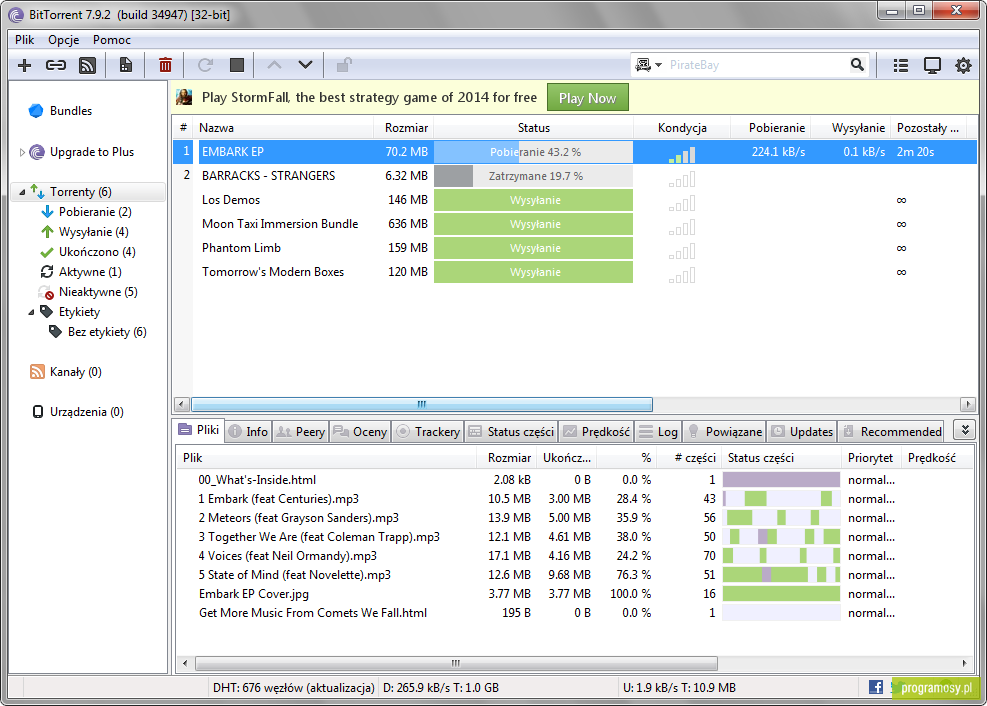987x706 pixels.
Task: Open the search provider dropdown arrow
Action: pos(658,65)
